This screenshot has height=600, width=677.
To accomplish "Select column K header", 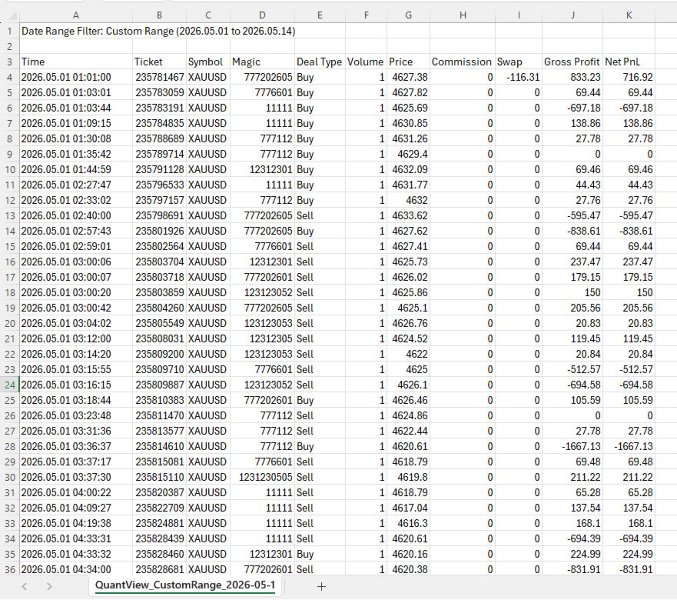I will 629,16.
